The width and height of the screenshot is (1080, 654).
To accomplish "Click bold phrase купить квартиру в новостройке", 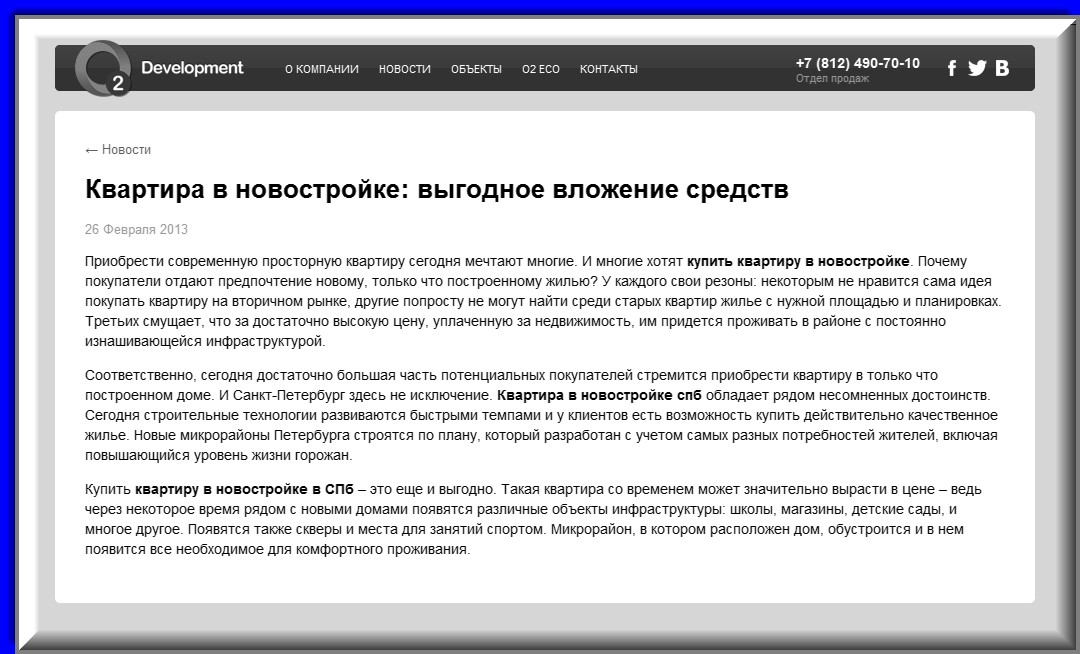I will [x=798, y=262].
